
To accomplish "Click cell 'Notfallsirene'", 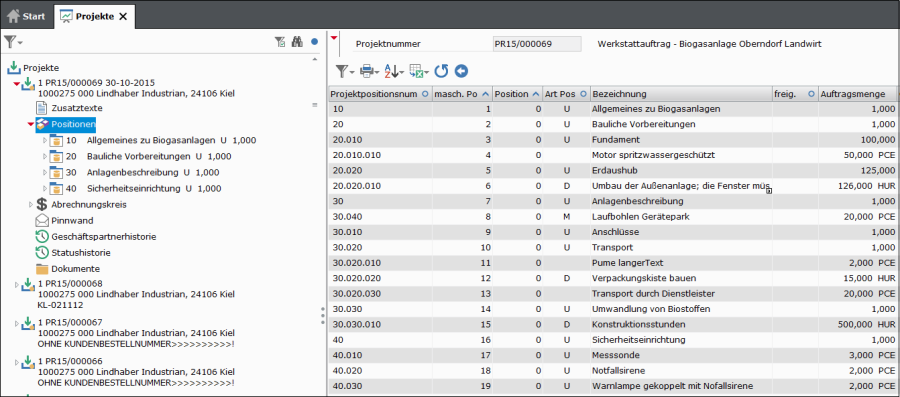I will point(681,371).
